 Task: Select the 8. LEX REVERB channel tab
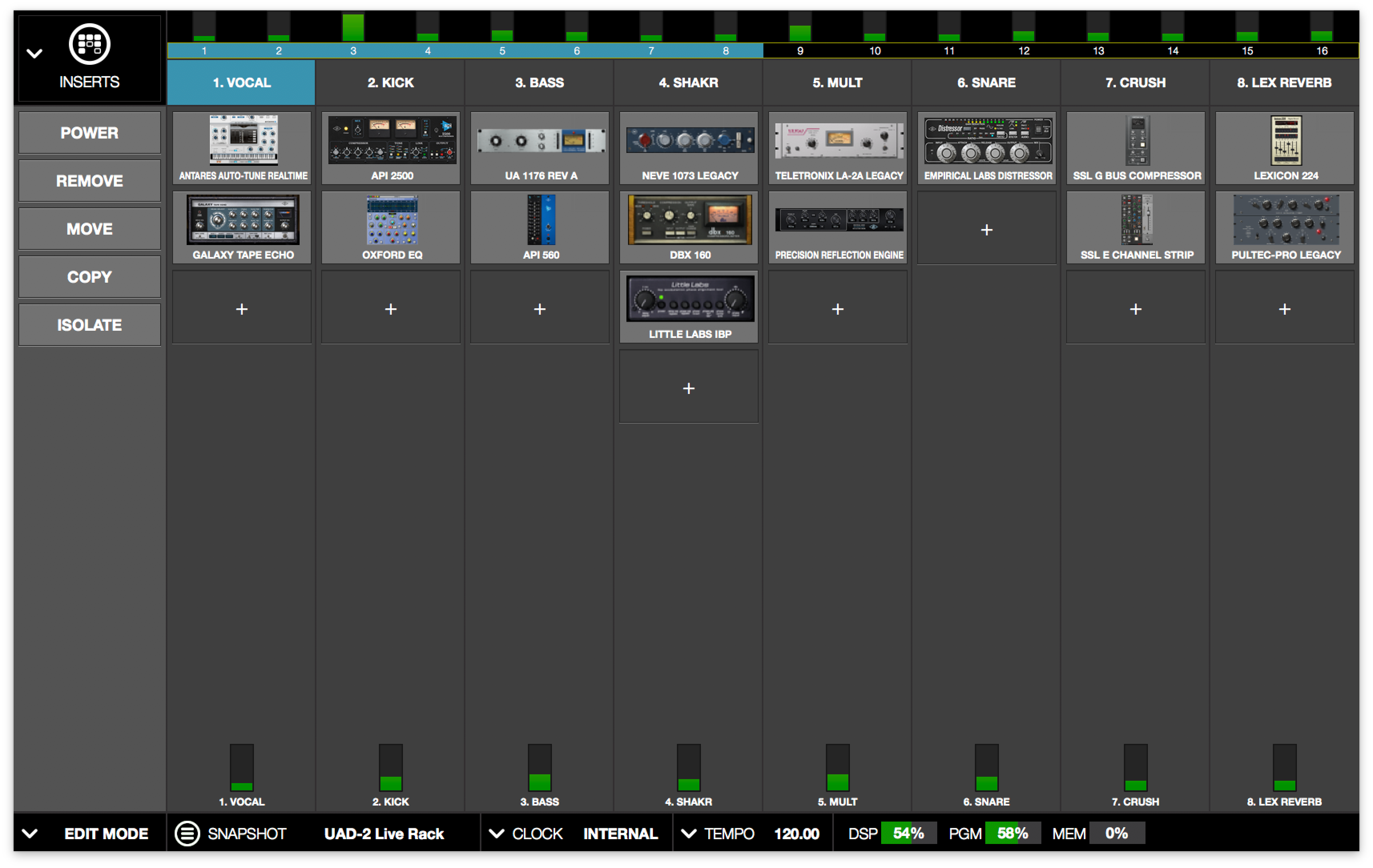point(1284,82)
